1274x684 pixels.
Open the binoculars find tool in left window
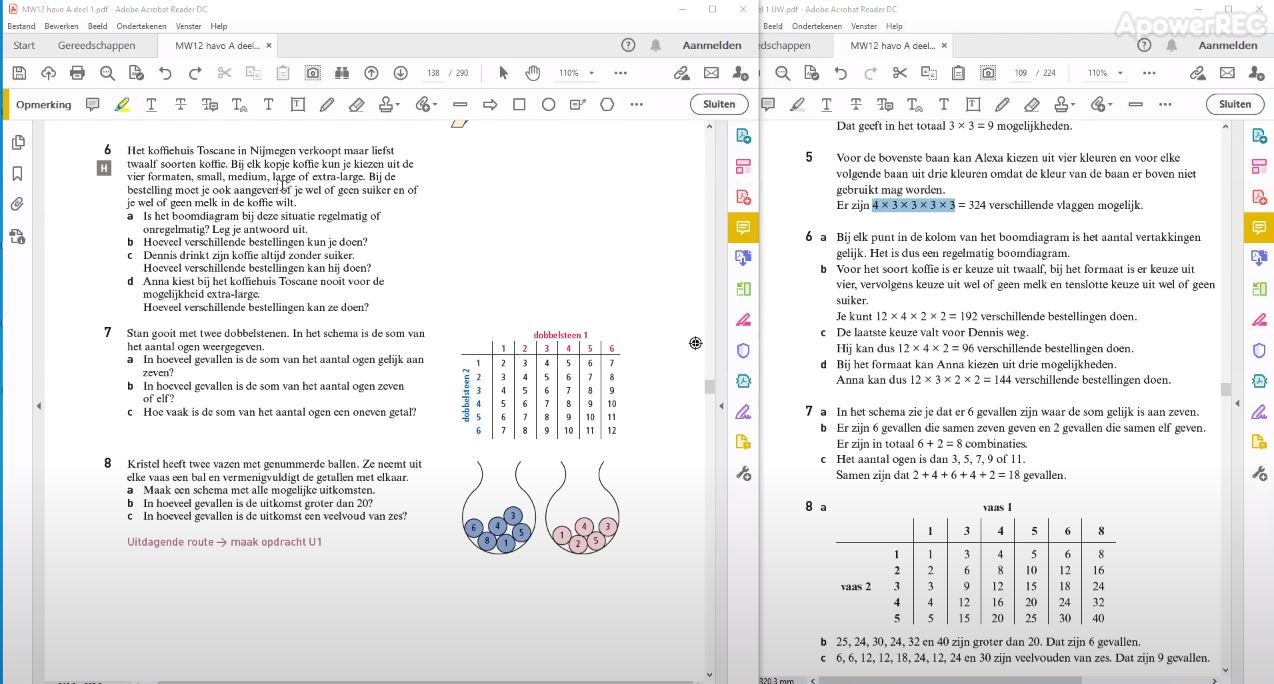(x=342, y=73)
